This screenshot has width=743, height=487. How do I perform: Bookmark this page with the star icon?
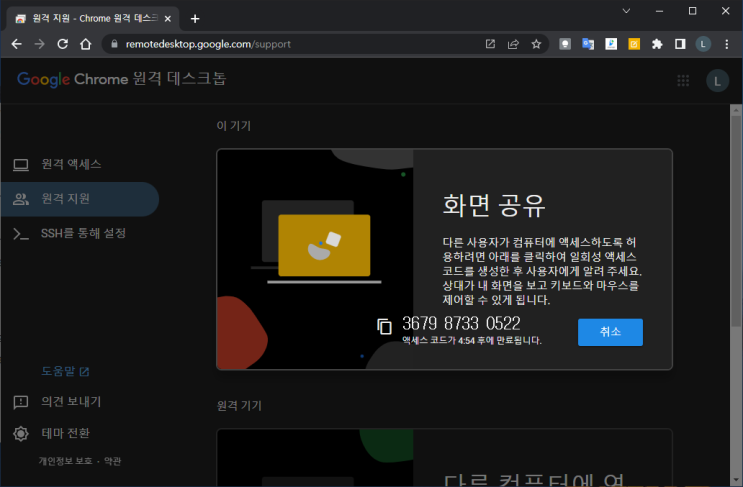tap(536, 44)
